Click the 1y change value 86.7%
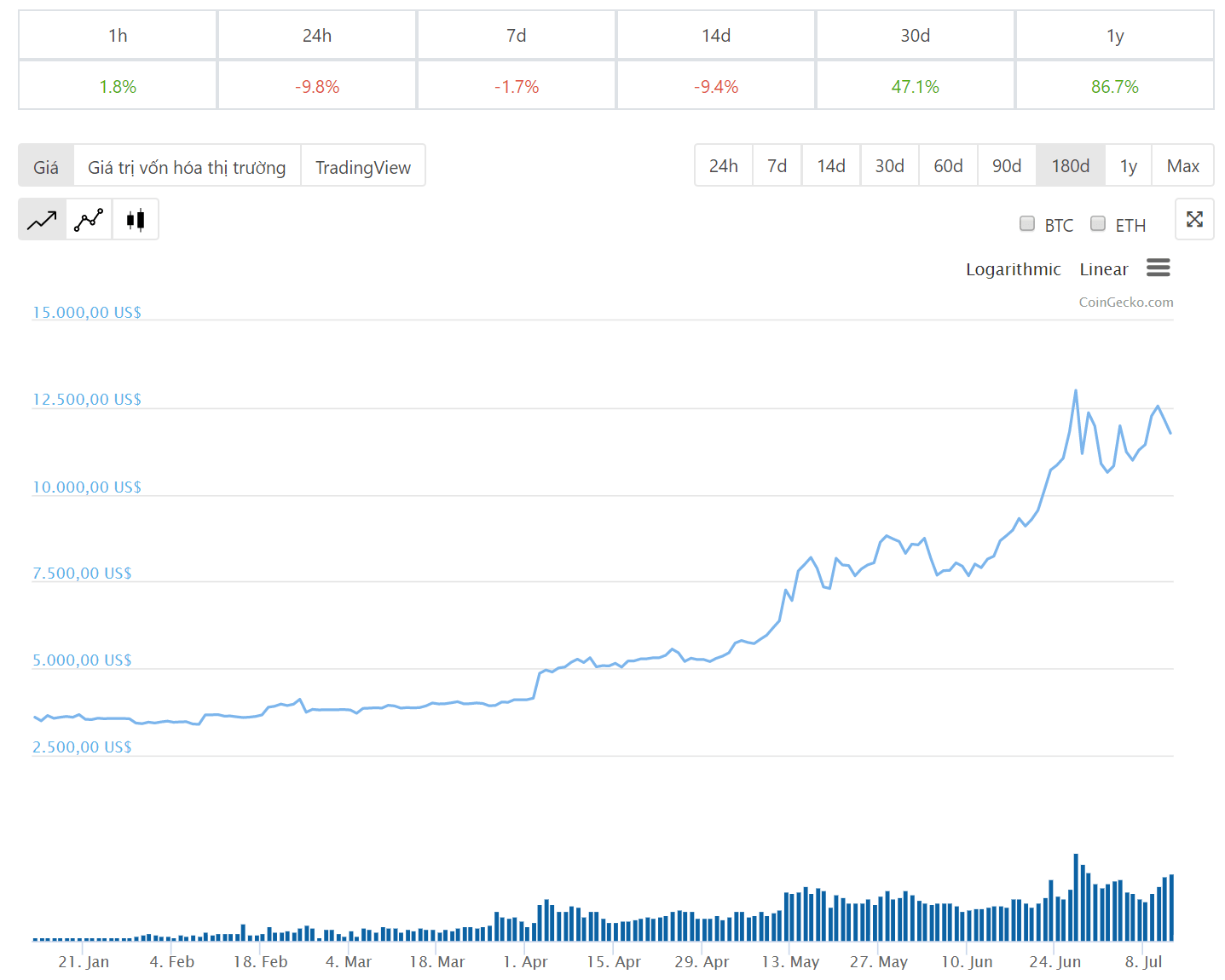This screenshot has height=980, width=1225. [x=1115, y=86]
